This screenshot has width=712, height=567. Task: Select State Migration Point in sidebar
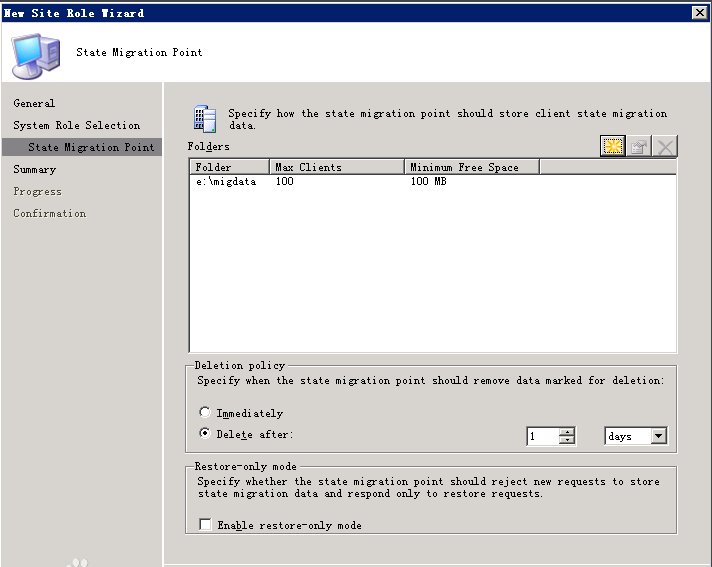click(x=91, y=147)
